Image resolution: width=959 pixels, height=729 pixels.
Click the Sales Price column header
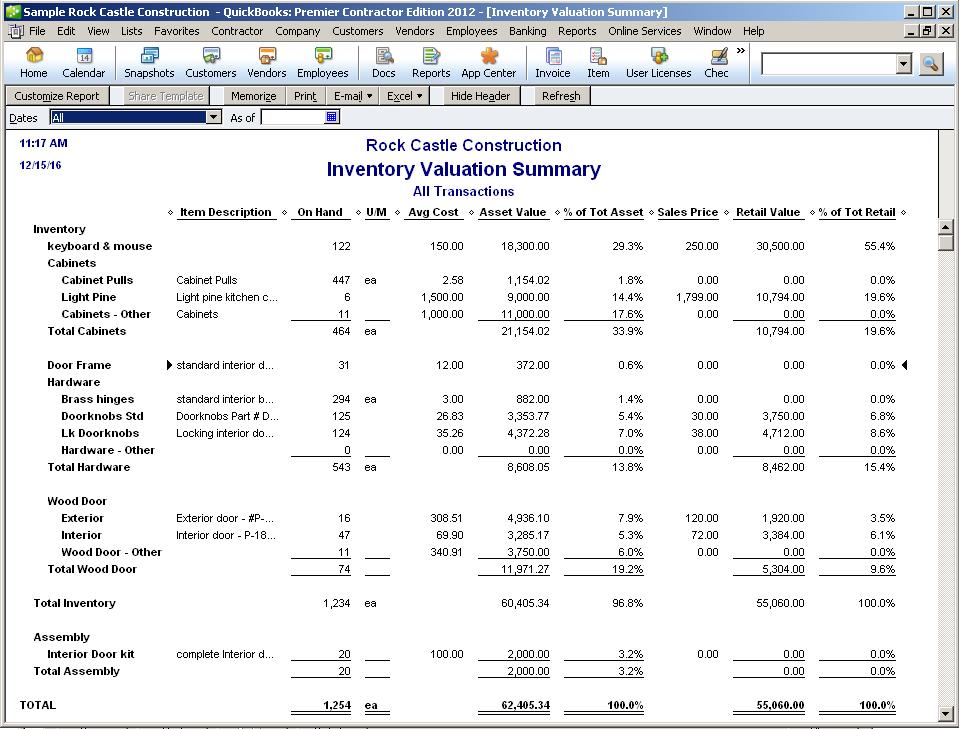pyautogui.click(x=687, y=212)
